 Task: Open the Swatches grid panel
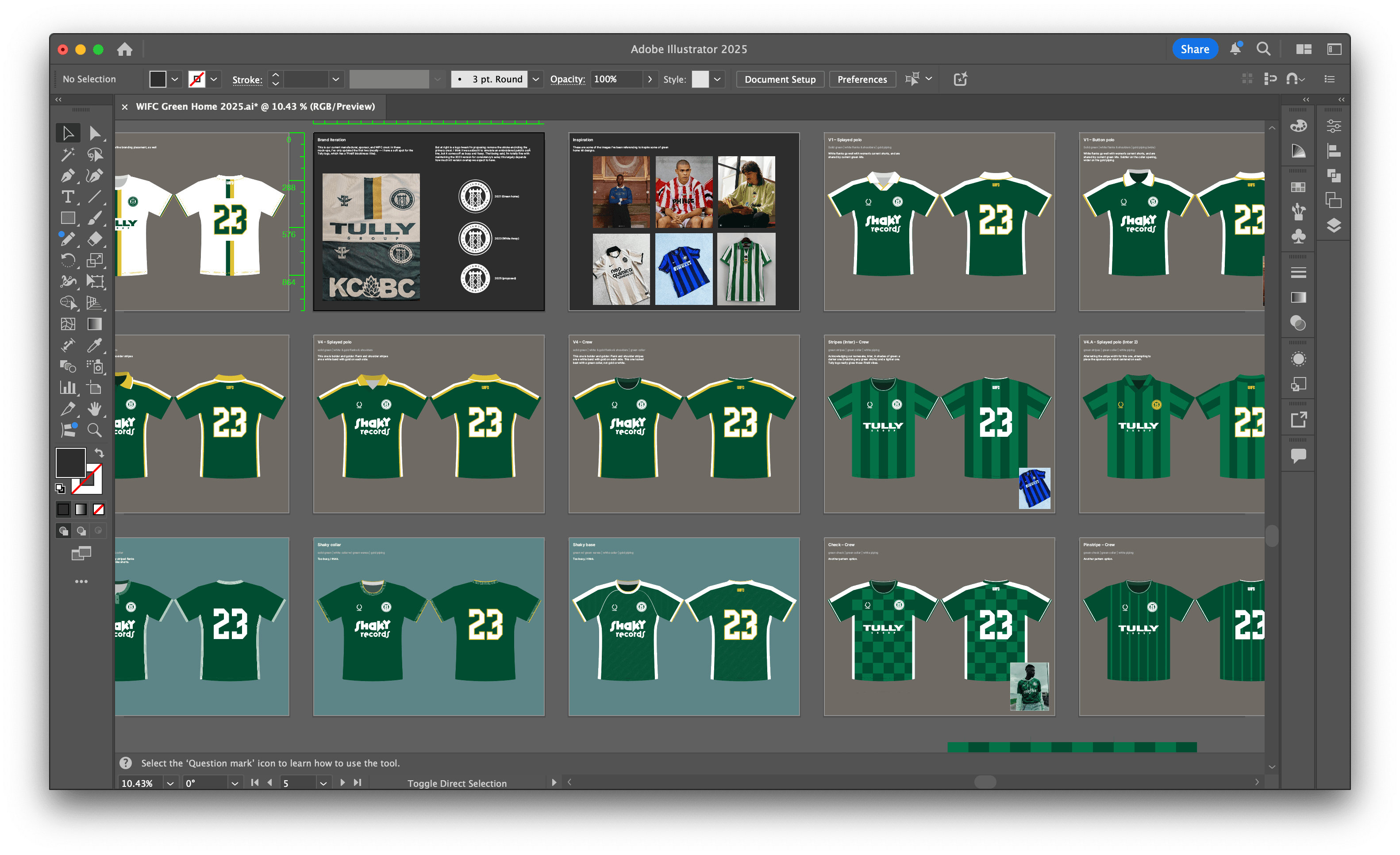pyautogui.click(x=1298, y=188)
